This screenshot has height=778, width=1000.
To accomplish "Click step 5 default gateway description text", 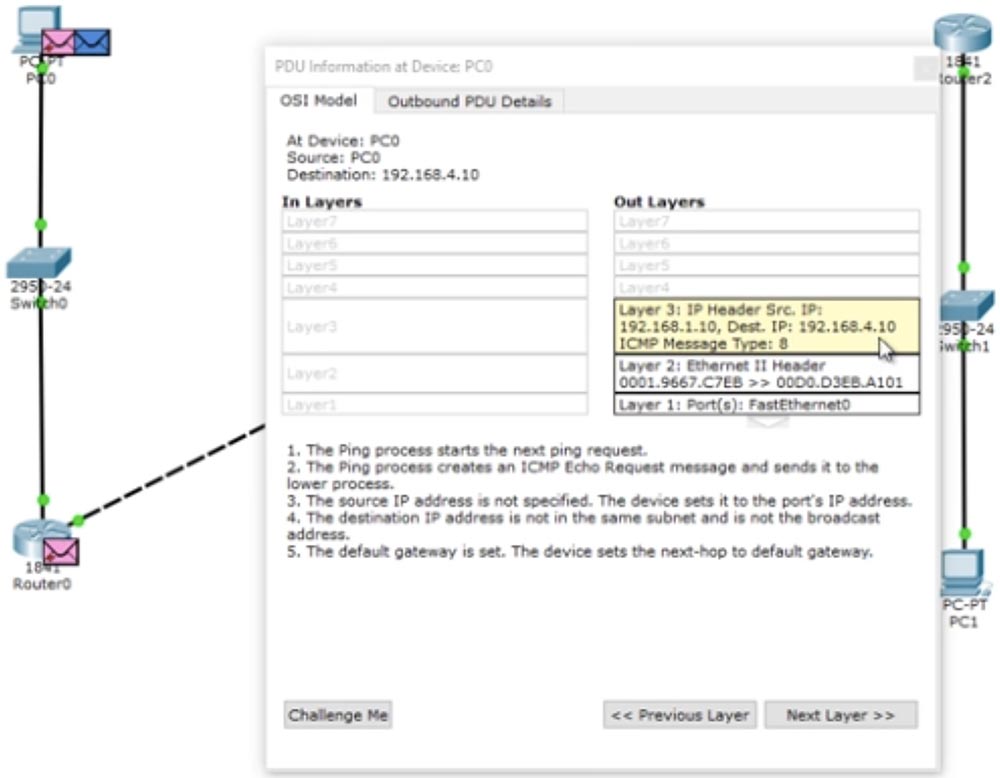I will (580, 551).
